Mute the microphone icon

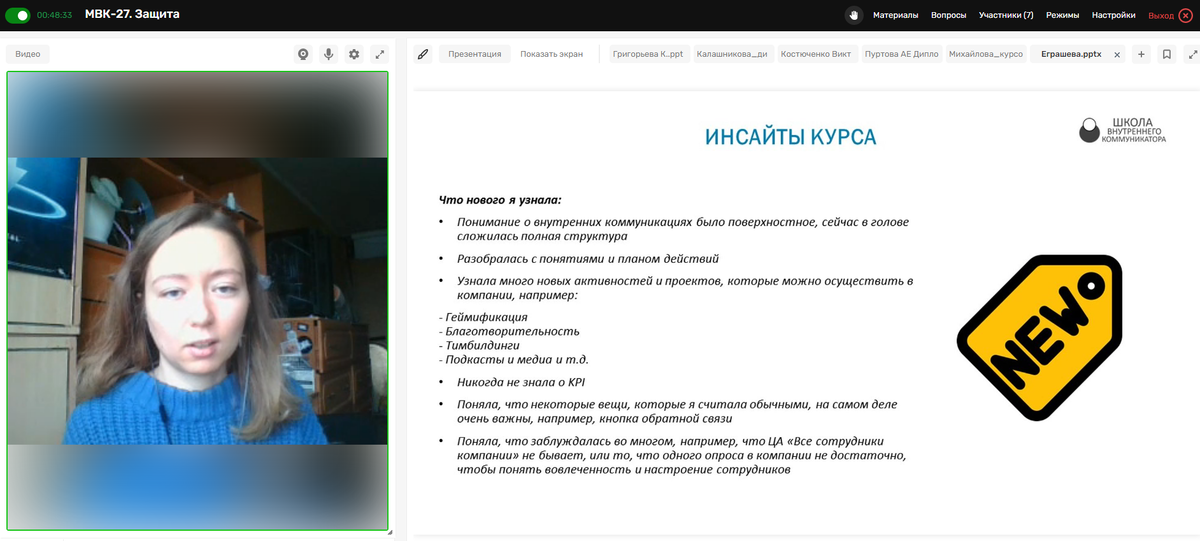328,54
